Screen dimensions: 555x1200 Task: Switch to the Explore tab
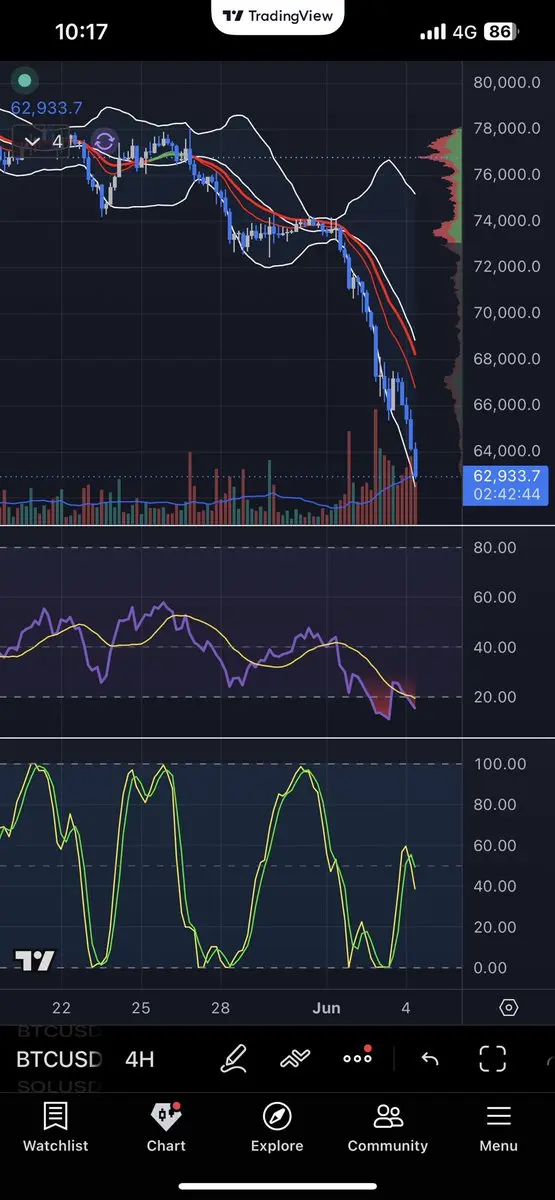277,1128
